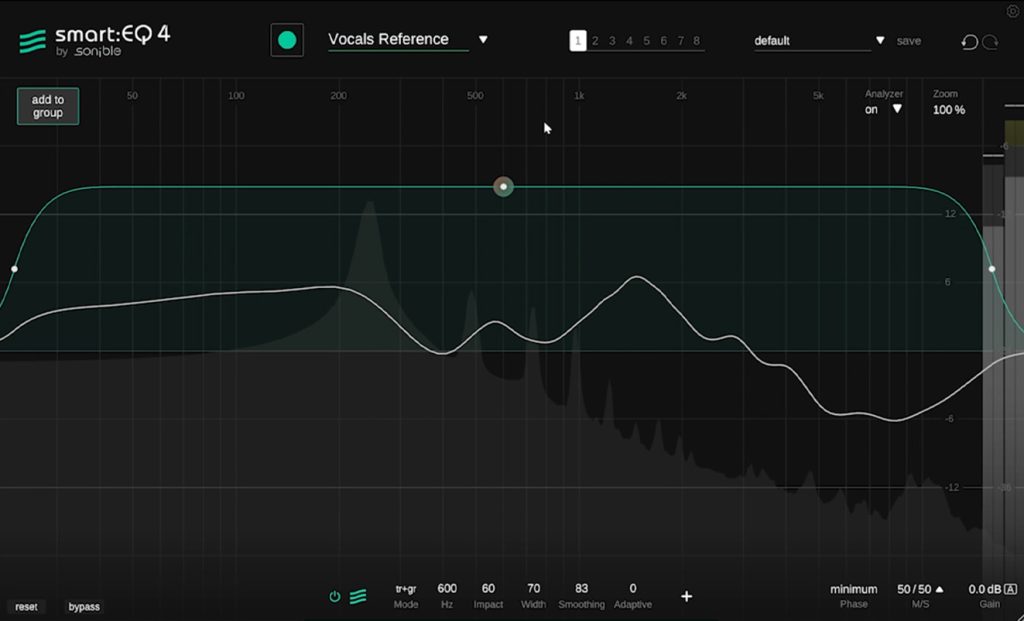Toggle the plugin power button in the bottom bar
Viewport: 1024px width, 621px height.
(335, 596)
